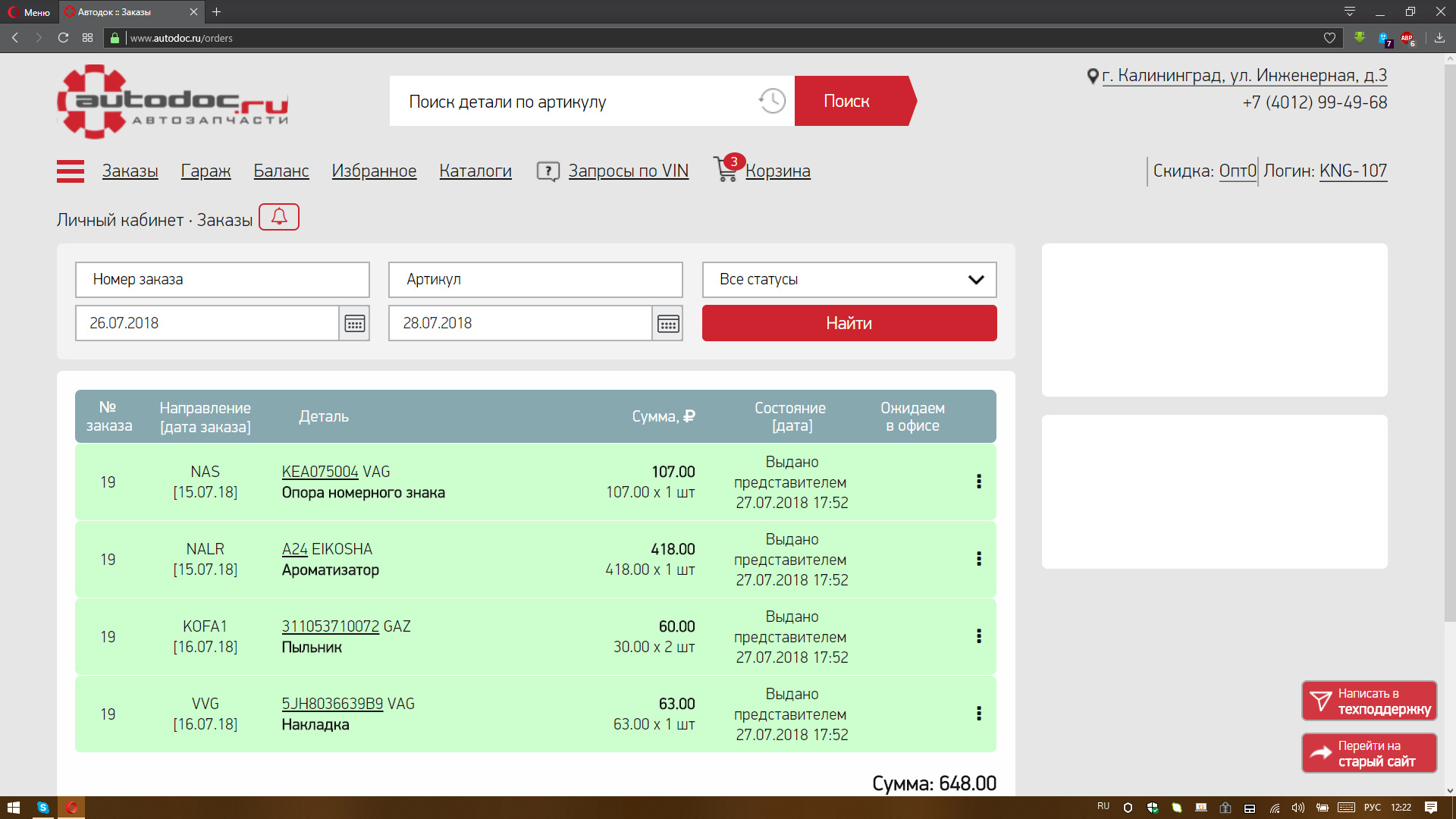
Task: Click the bookmark heart icon in address bar
Action: [x=1329, y=38]
